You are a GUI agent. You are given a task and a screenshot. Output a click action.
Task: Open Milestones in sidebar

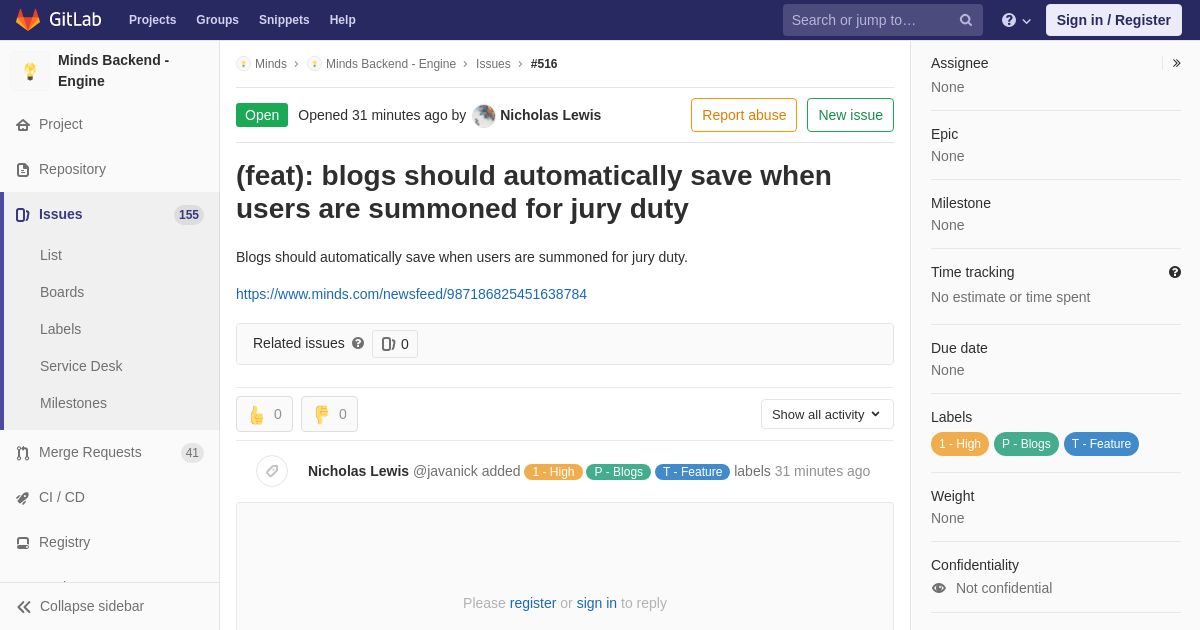click(x=73, y=403)
